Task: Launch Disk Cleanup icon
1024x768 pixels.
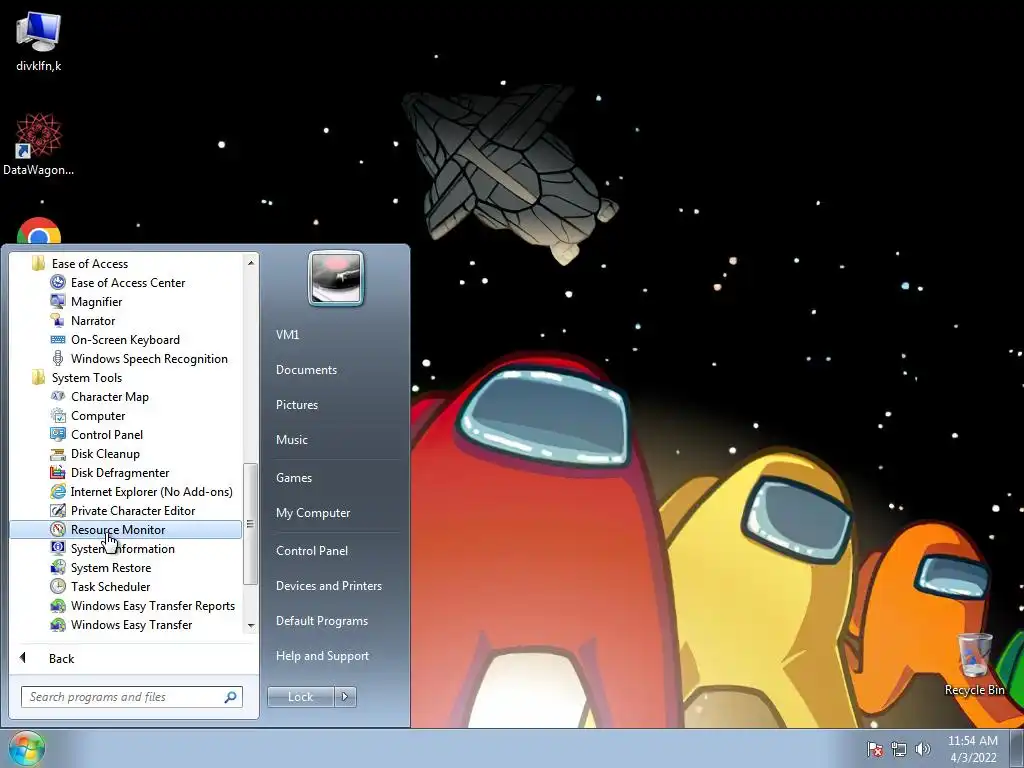Action: click(58, 453)
